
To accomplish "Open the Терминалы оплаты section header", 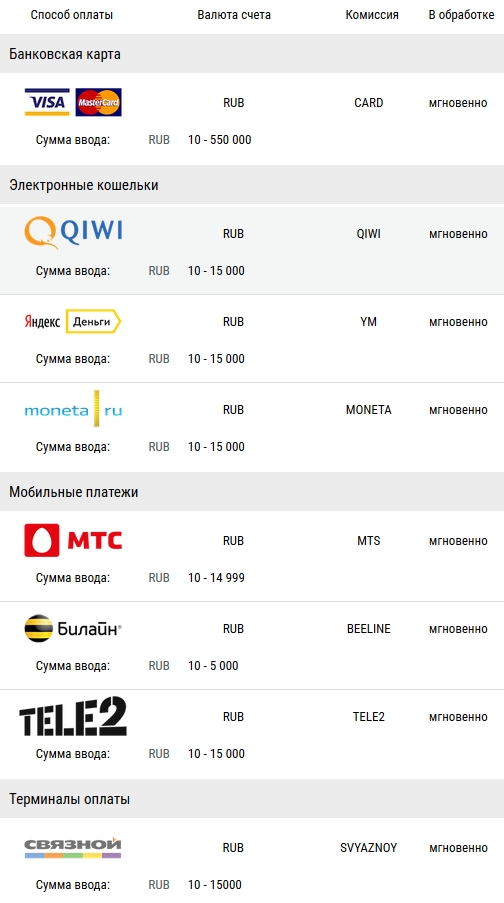I will click(x=252, y=799).
